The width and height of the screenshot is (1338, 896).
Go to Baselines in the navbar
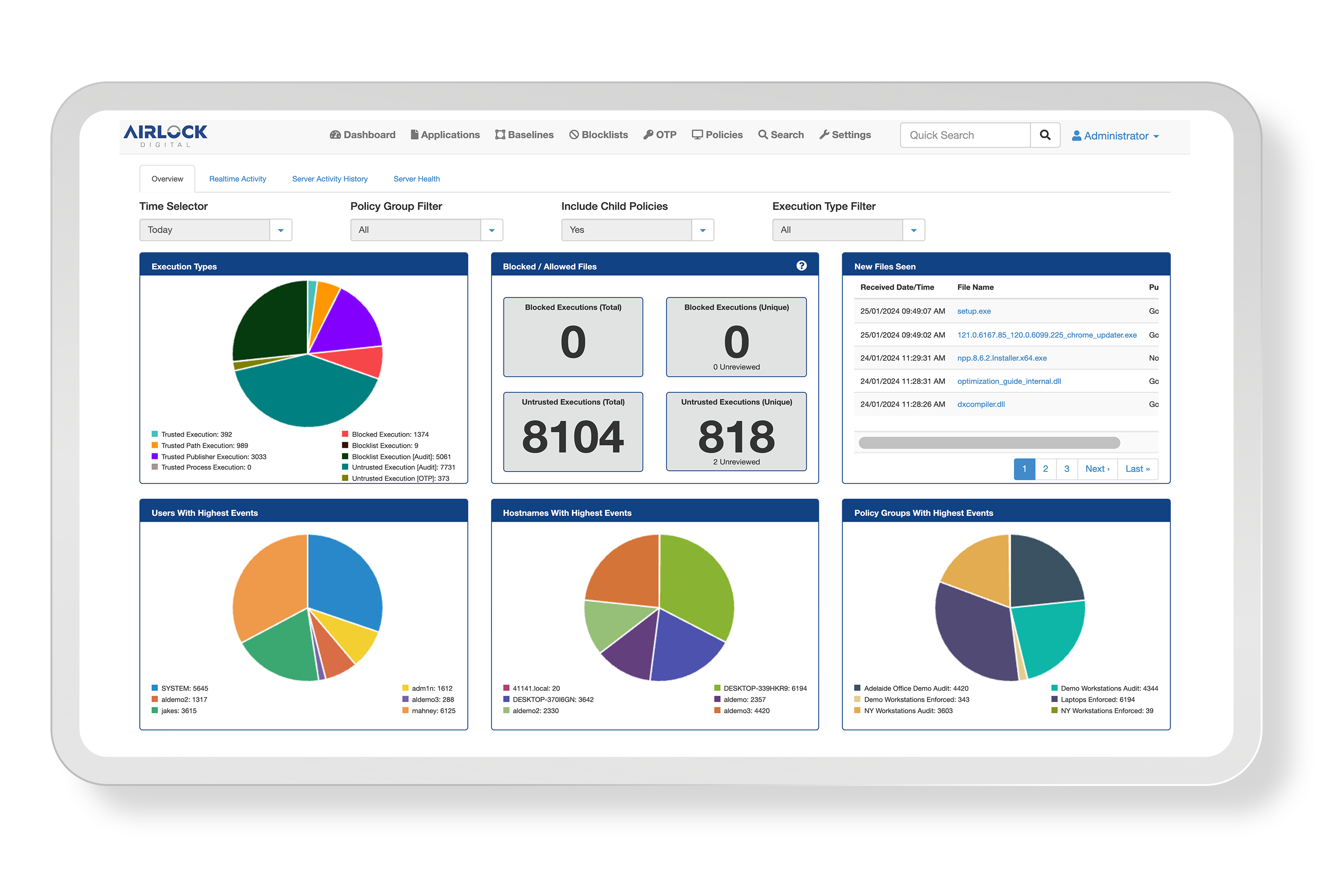pos(524,135)
